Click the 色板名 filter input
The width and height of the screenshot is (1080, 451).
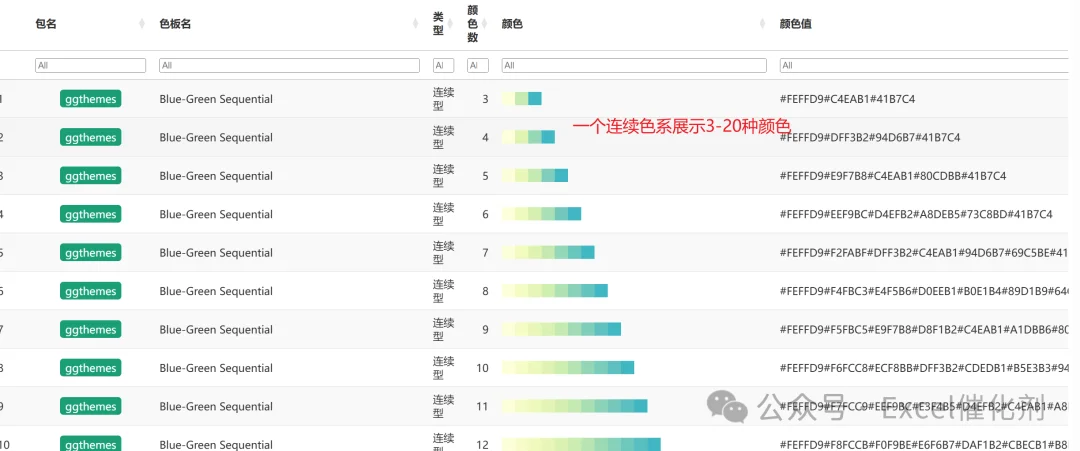point(289,65)
